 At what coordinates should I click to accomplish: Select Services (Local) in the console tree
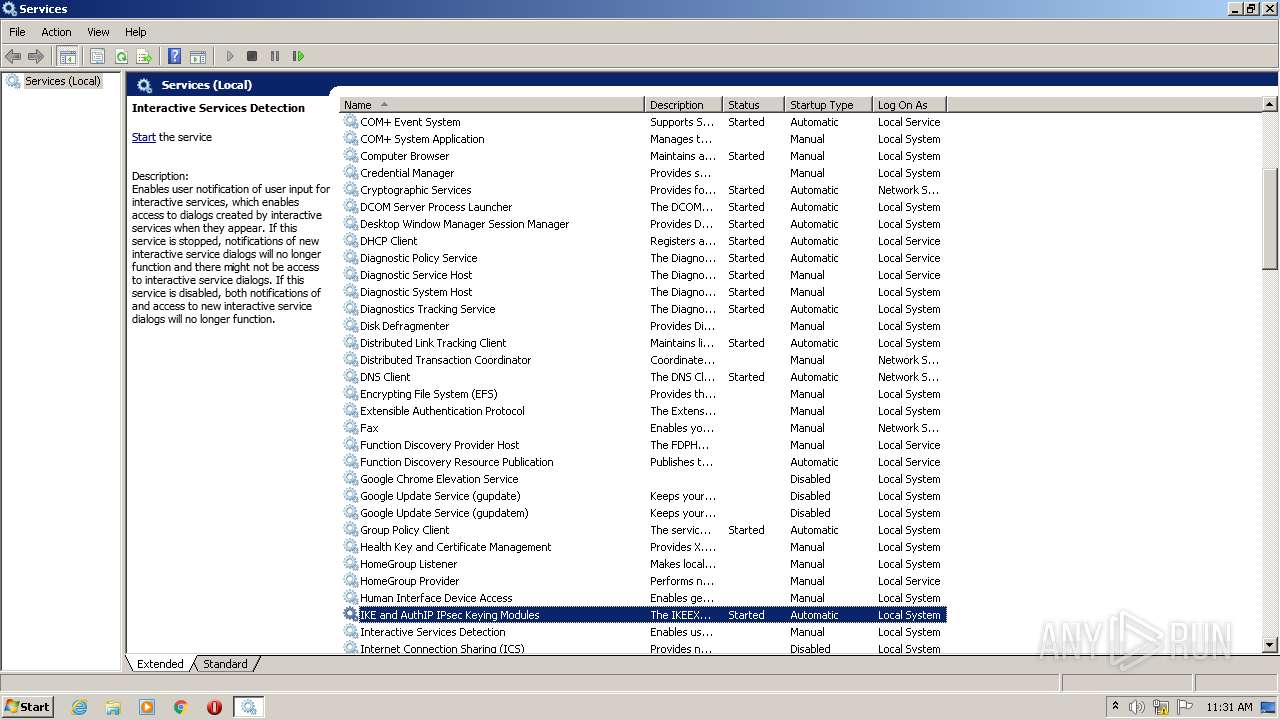tap(62, 81)
